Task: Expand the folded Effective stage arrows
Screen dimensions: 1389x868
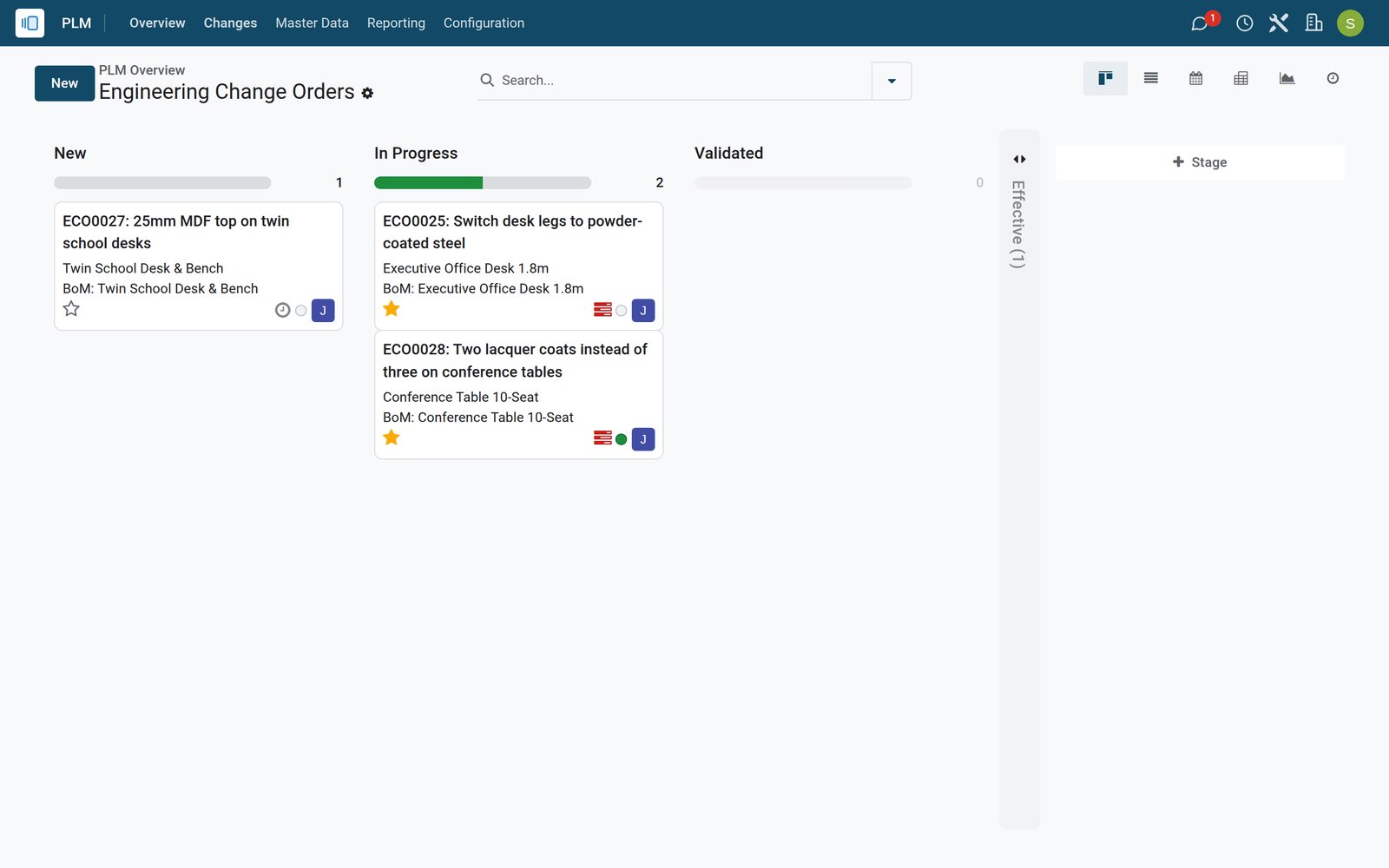Action: [x=1019, y=159]
